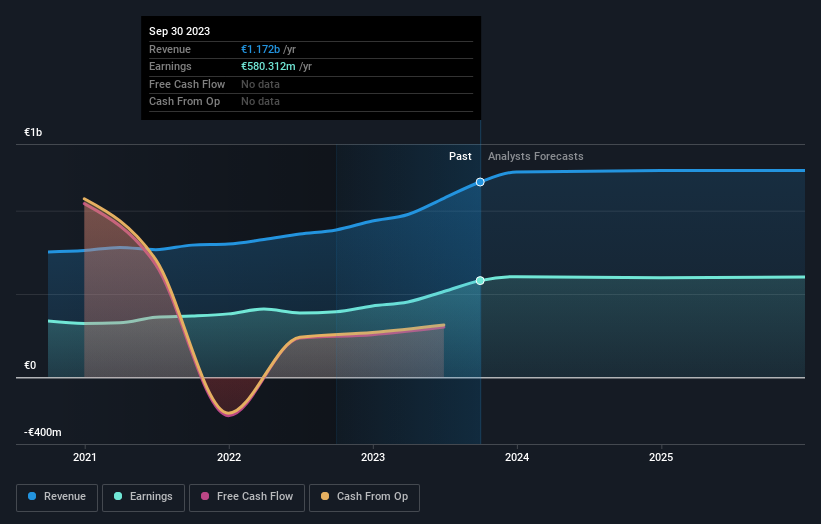Click the Analysts Forecasts label
This screenshot has width=821, height=524.
[536, 156]
